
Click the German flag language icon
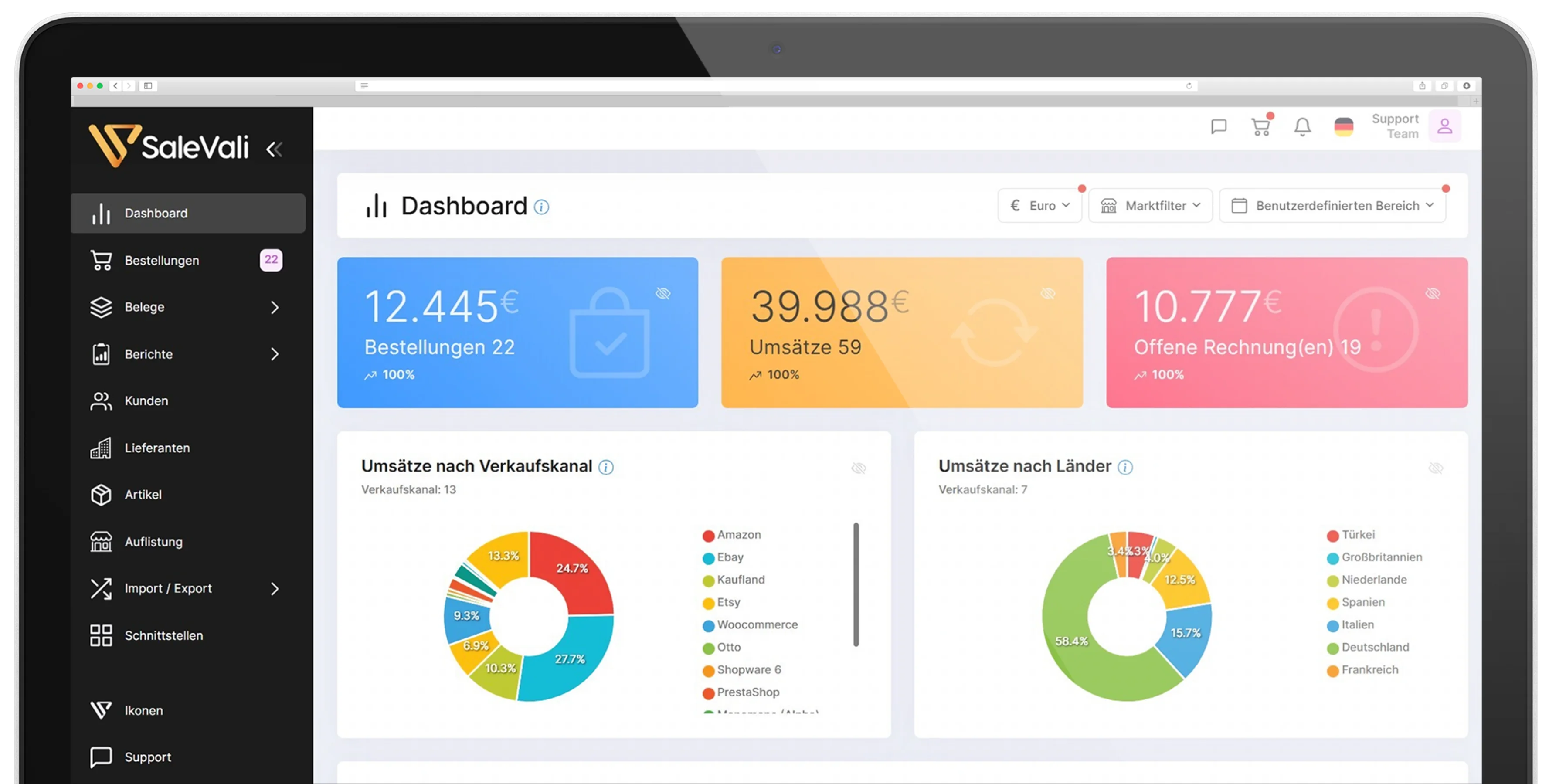(1345, 126)
